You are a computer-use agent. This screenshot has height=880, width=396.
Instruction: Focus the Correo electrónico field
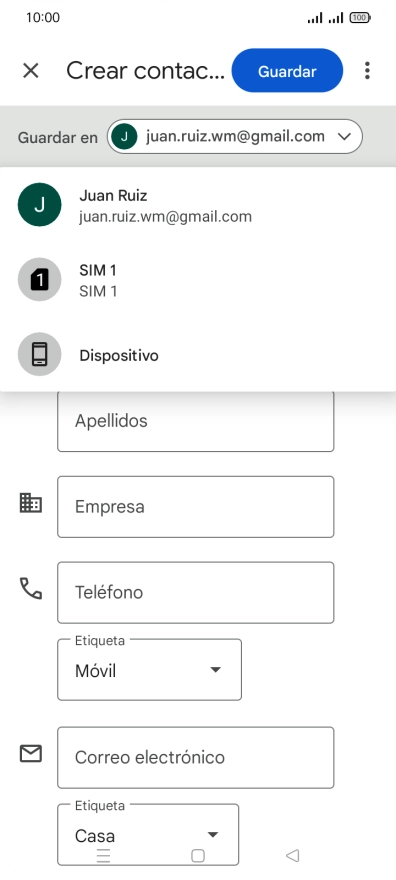tap(196, 758)
